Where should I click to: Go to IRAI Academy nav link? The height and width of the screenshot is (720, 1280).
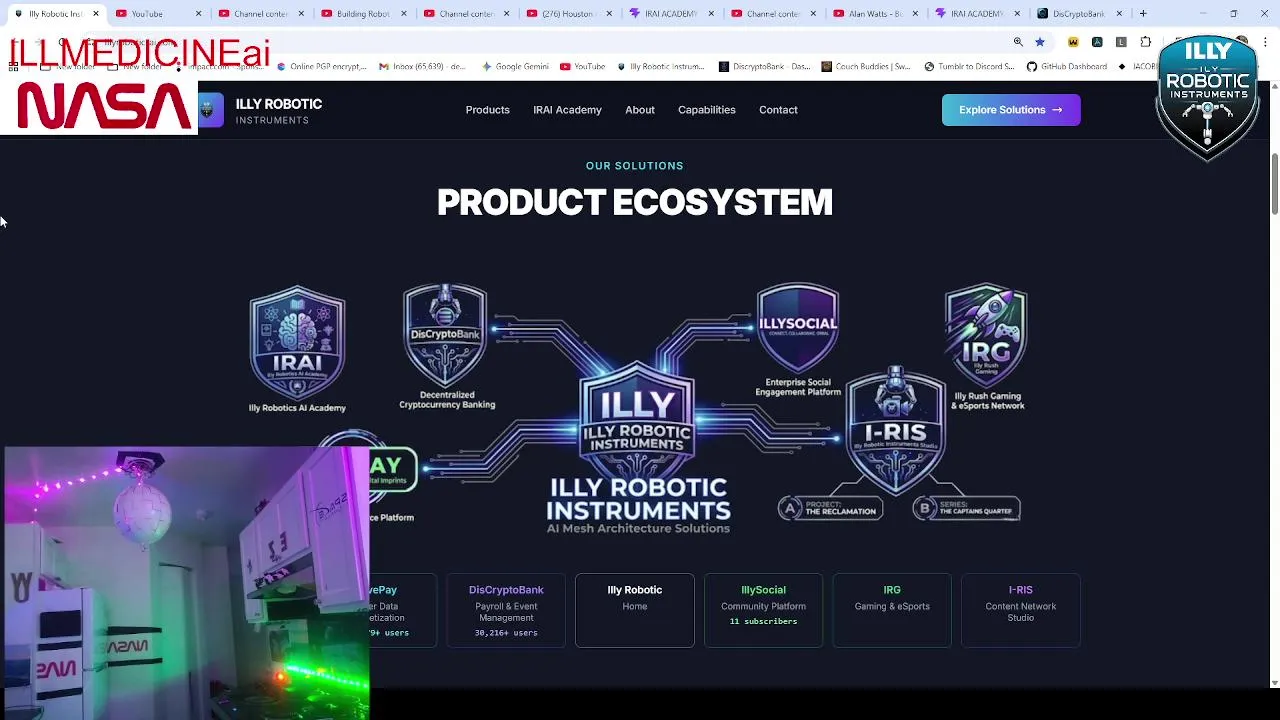tap(567, 110)
